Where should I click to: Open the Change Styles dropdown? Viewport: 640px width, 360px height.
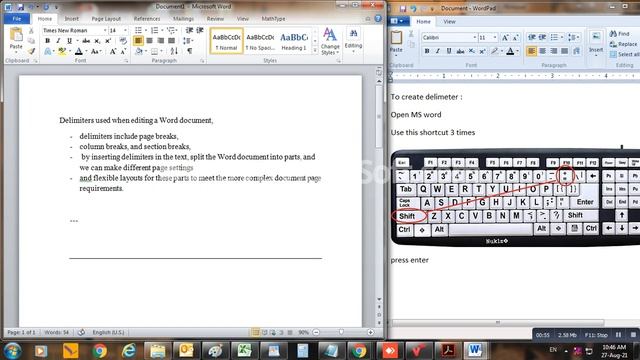(330, 41)
